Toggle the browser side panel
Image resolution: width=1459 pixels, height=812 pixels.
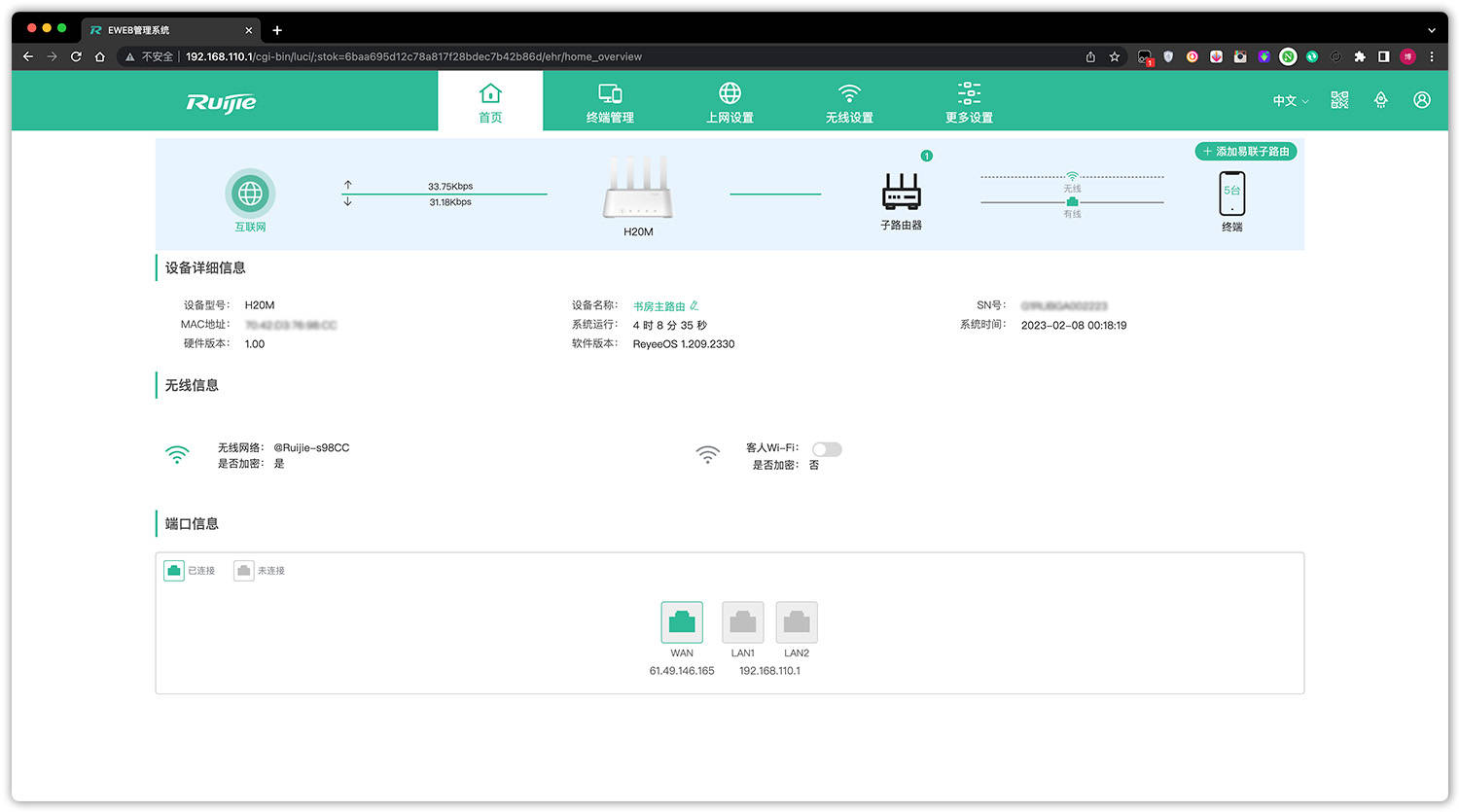click(1383, 56)
